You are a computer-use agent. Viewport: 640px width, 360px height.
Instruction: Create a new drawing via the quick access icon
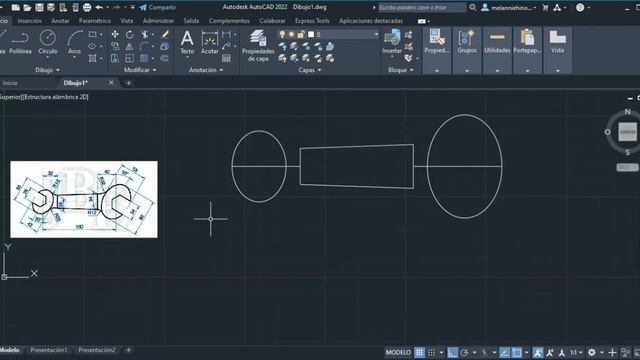pos(16,7)
